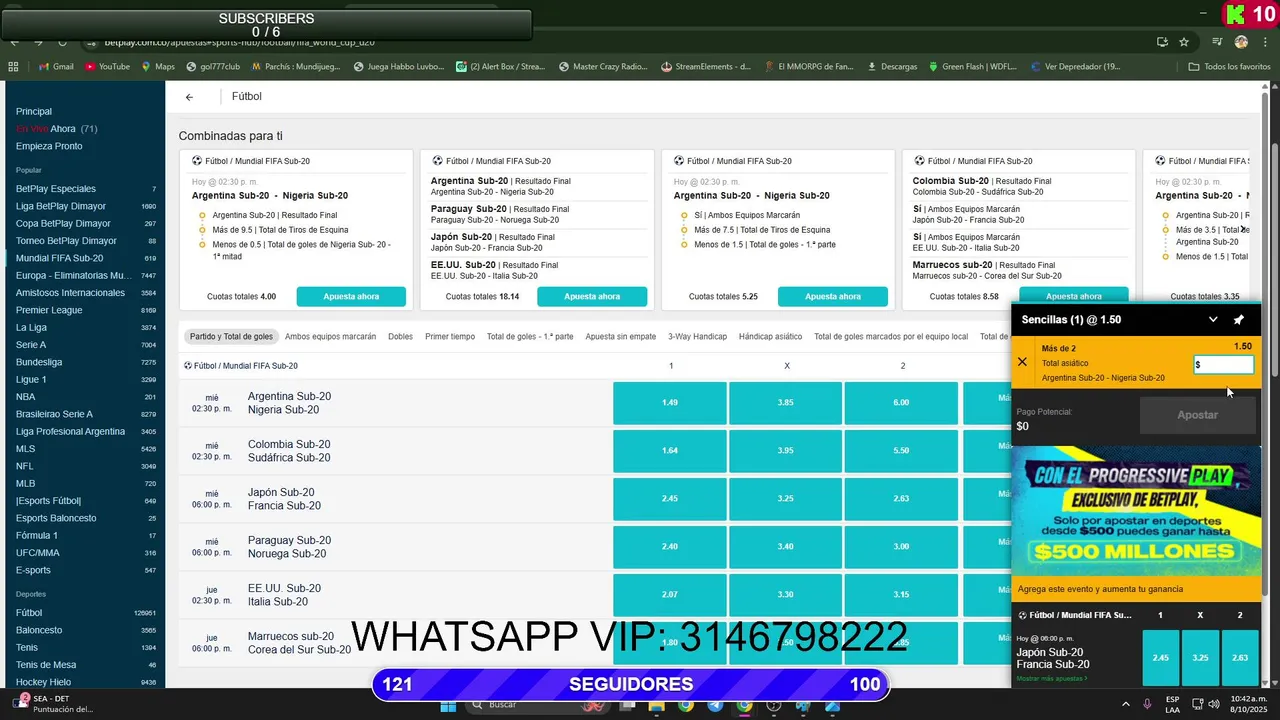Switch to the Primer tiempo tab
This screenshot has height=720, width=1280.
point(450,337)
